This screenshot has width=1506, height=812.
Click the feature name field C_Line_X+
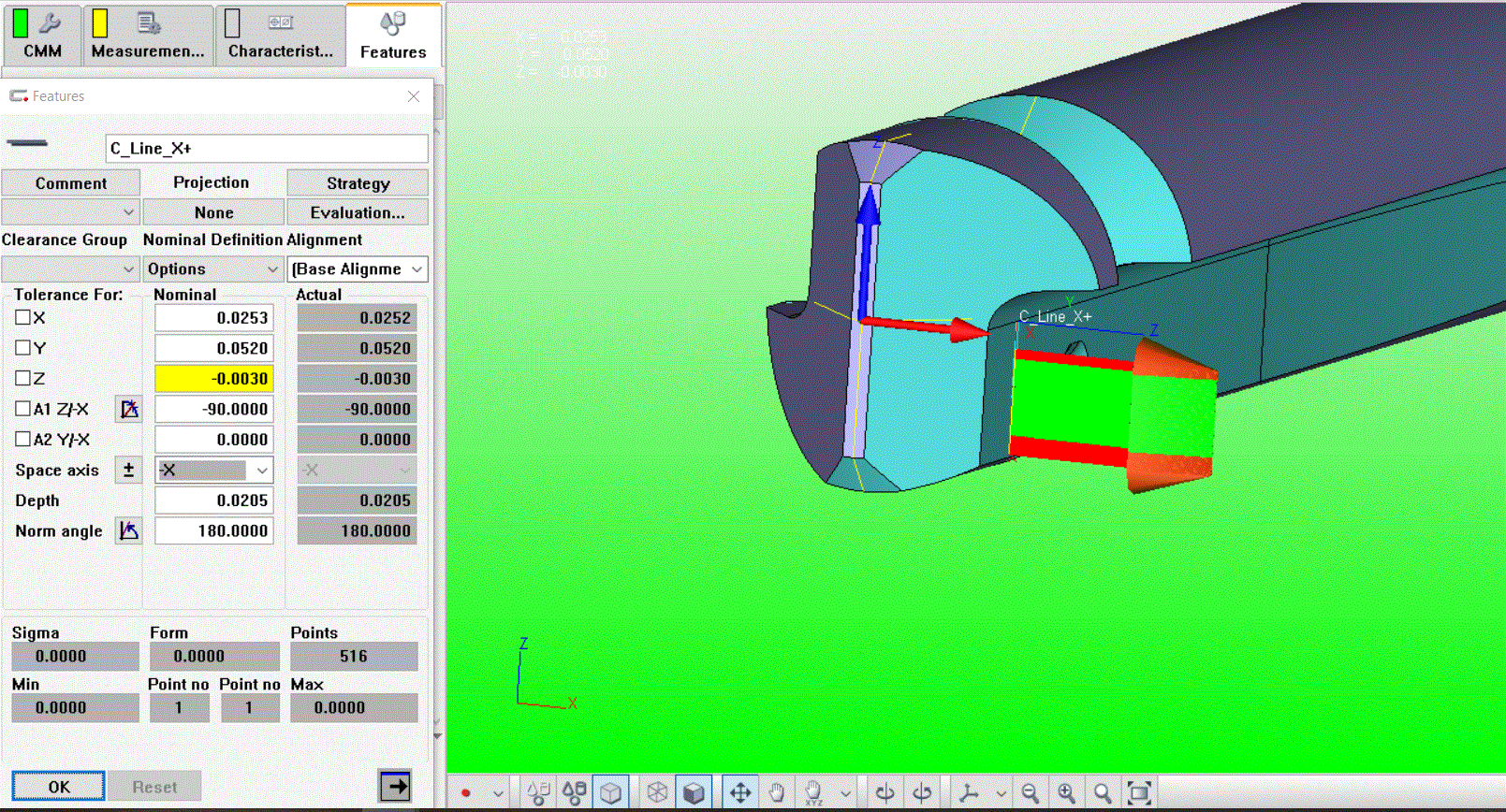coord(267,149)
